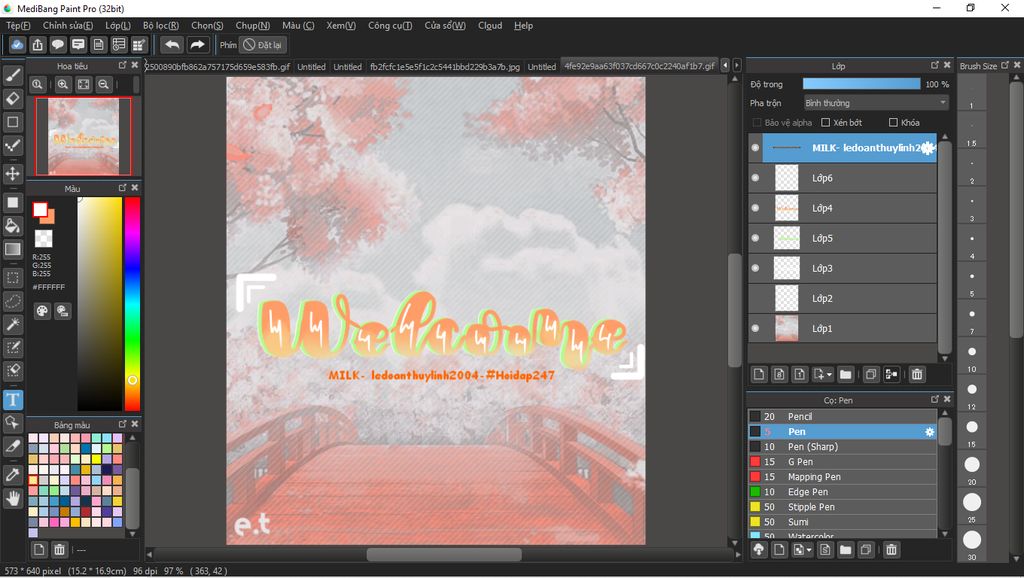Select the Mapping Pen brush
Image resolution: width=1024 pixels, height=578 pixels.
pyautogui.click(x=842, y=477)
